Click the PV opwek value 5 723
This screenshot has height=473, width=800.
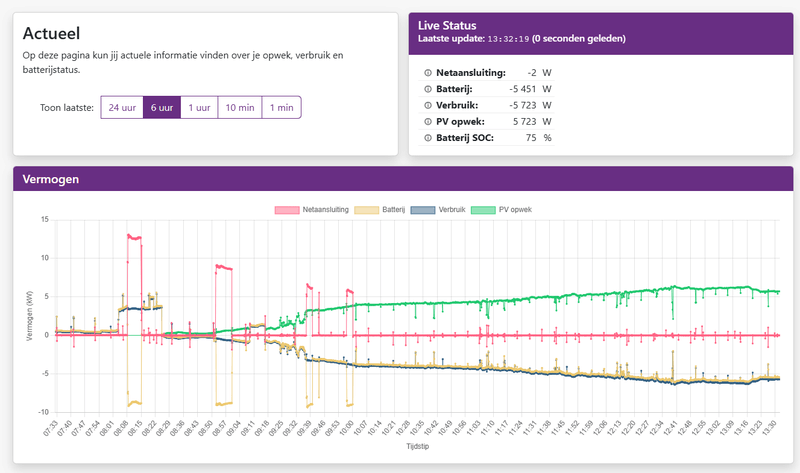pyautogui.click(x=524, y=122)
